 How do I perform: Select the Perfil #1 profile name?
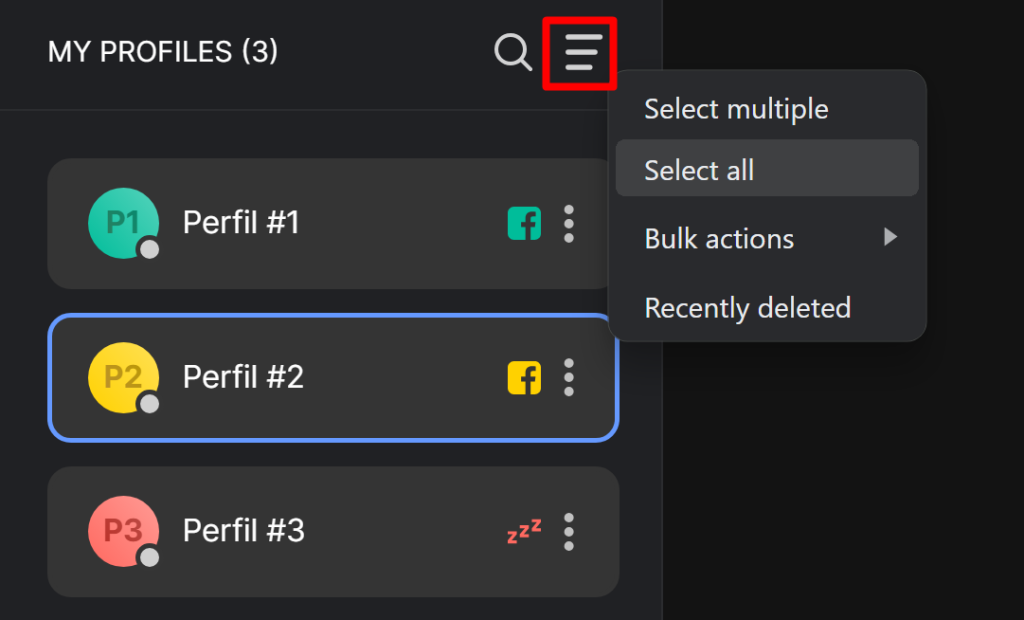241,223
